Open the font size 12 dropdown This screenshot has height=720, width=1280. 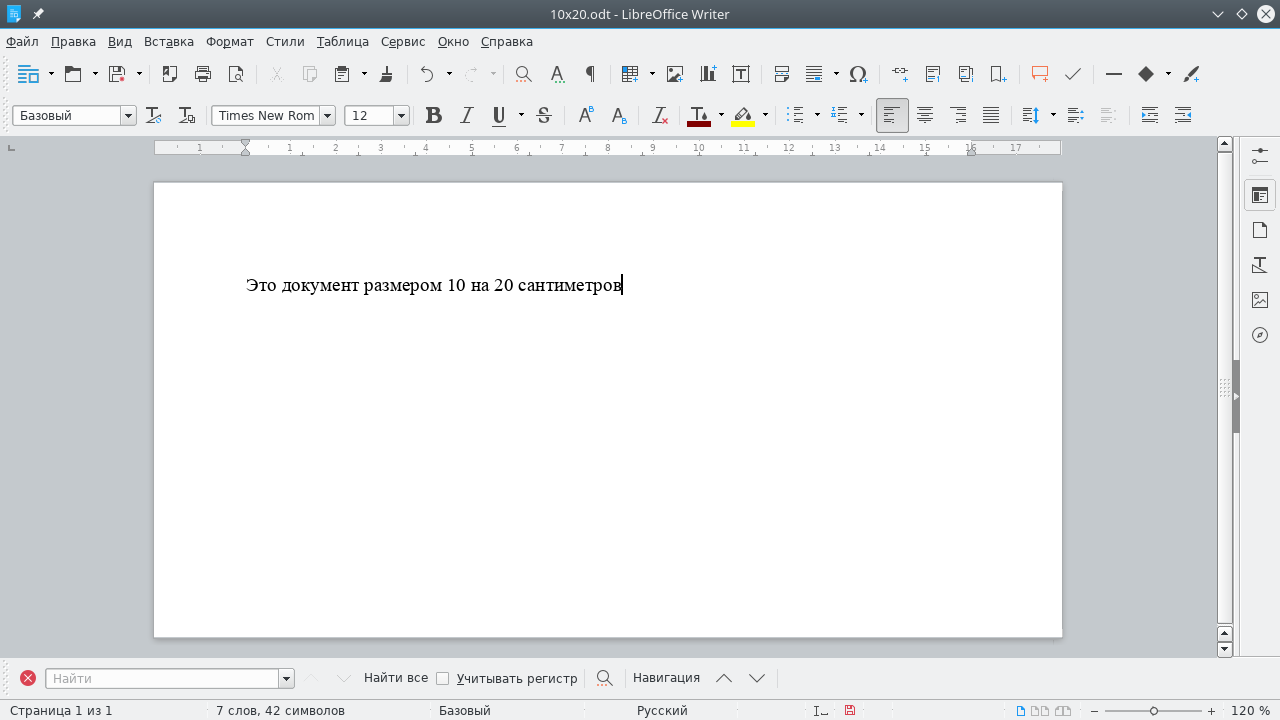pos(402,116)
